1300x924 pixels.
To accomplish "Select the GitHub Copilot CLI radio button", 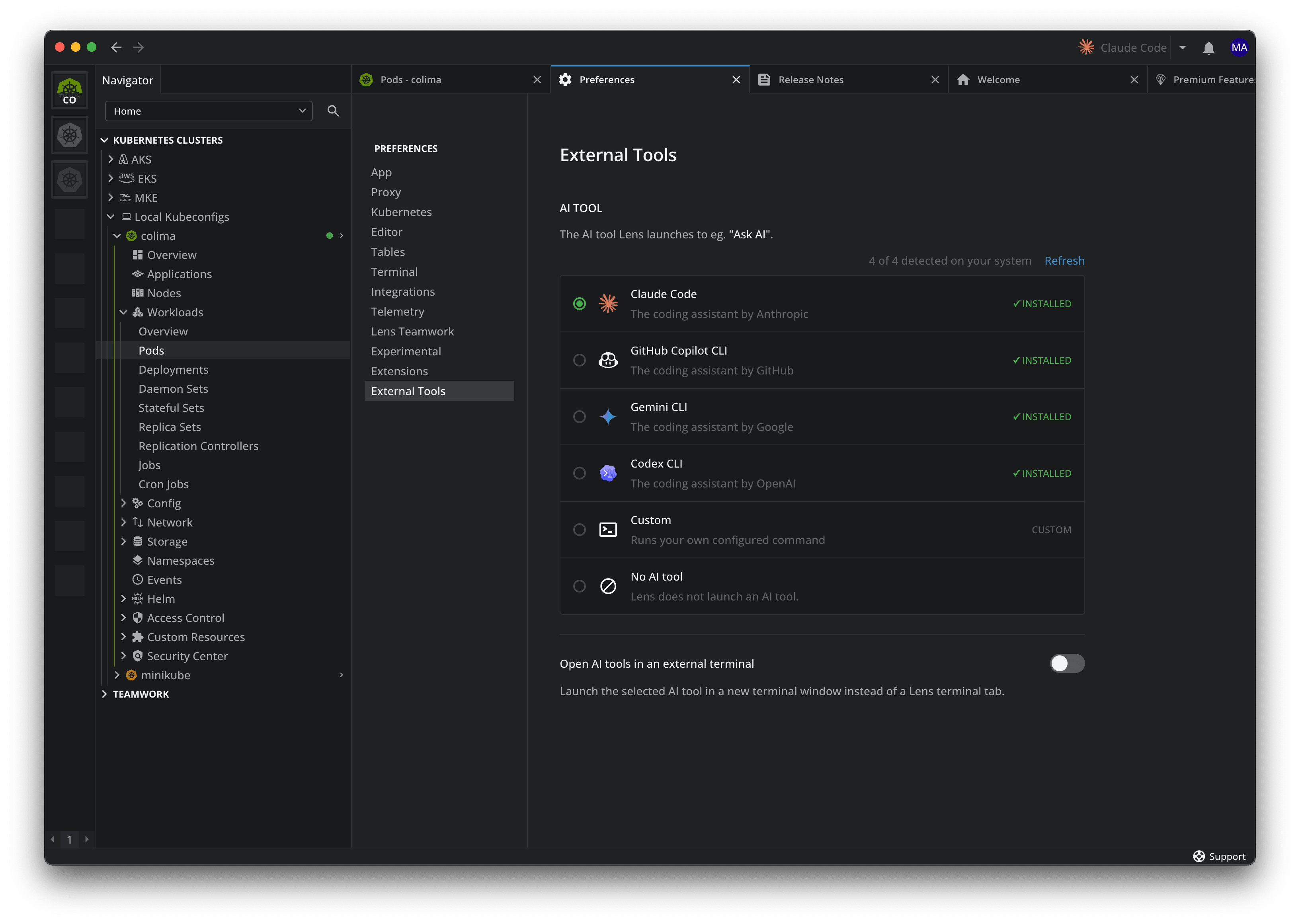I will click(579, 360).
